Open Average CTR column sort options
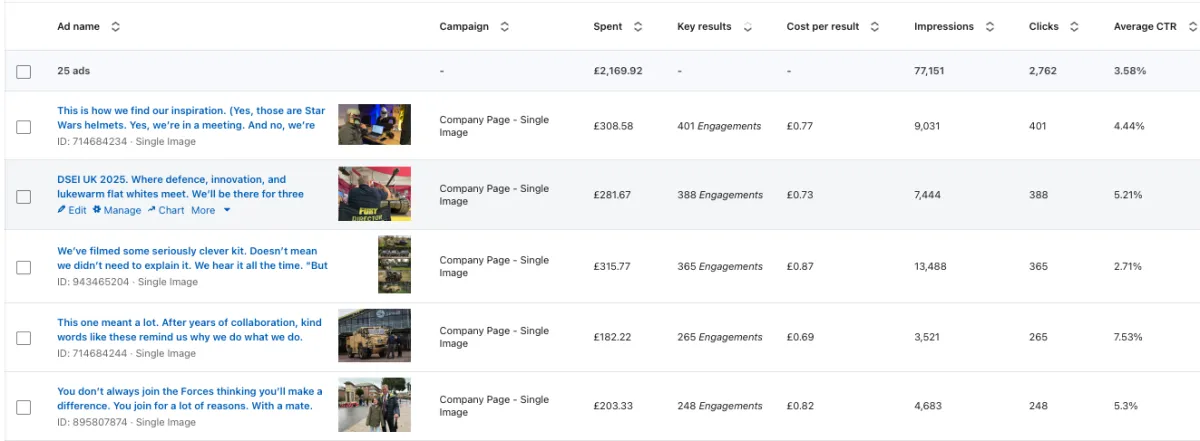The height and width of the screenshot is (441, 1200). click(1192, 27)
